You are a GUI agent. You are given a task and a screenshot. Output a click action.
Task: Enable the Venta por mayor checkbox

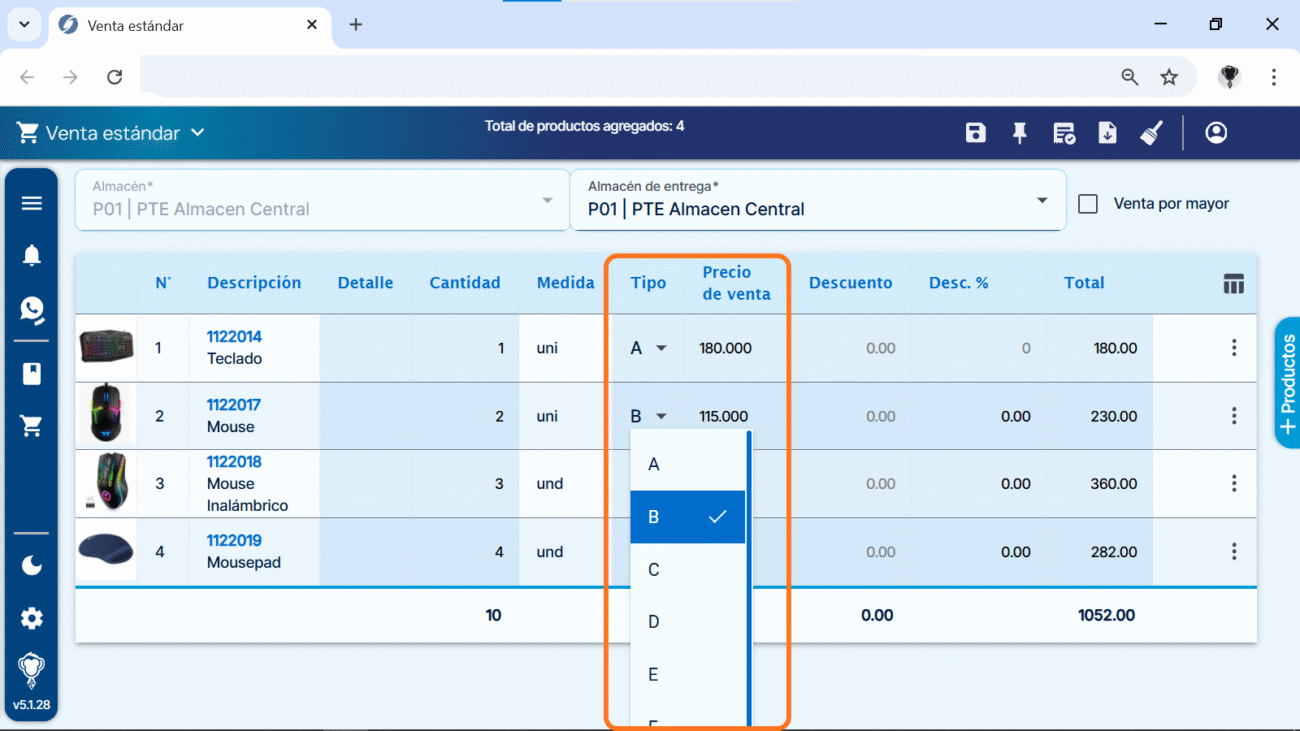[x=1088, y=204]
